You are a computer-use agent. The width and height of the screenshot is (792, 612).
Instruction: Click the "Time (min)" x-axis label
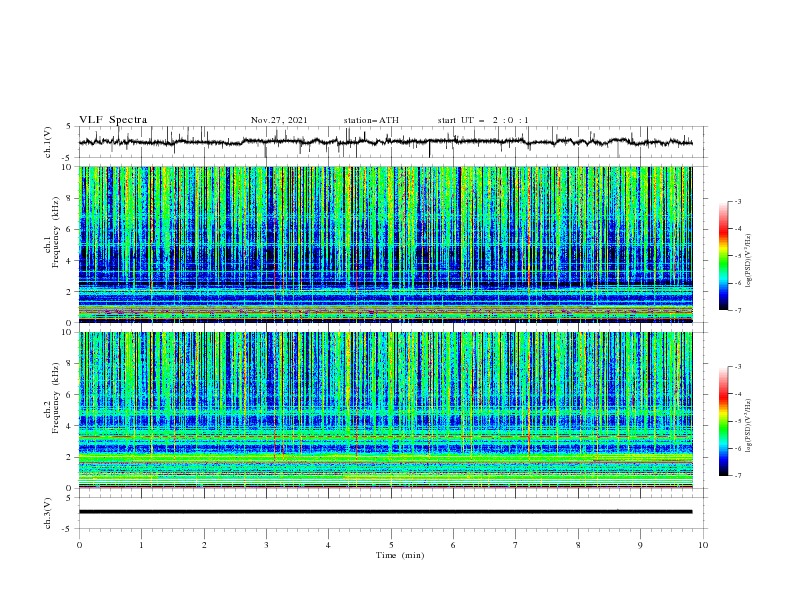point(400,555)
